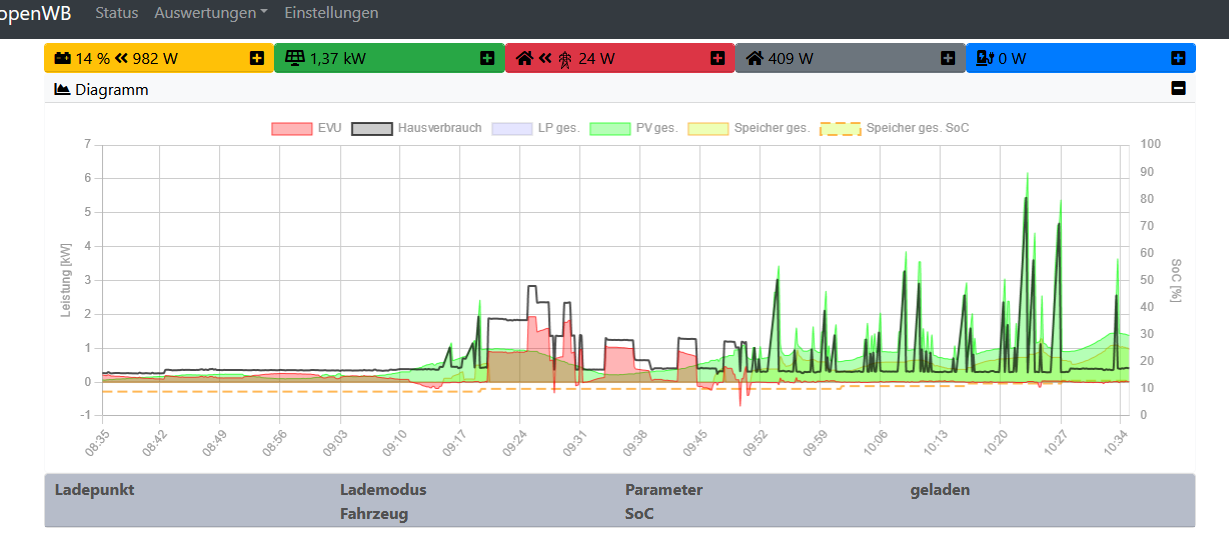Image resolution: width=1229 pixels, height=557 pixels.
Task: Click the Diagramm panel title
Action: click(111, 89)
